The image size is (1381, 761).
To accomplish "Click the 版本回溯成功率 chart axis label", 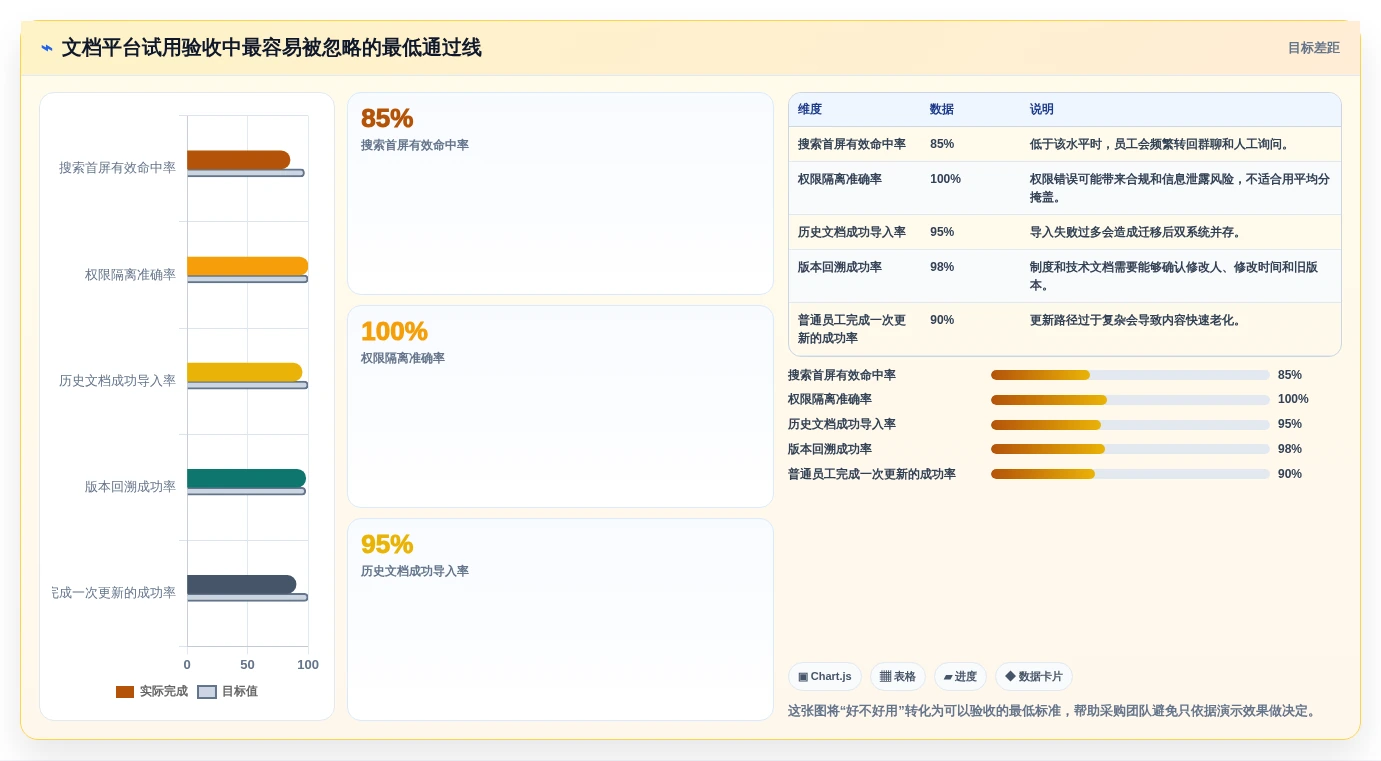I will (x=130, y=487).
